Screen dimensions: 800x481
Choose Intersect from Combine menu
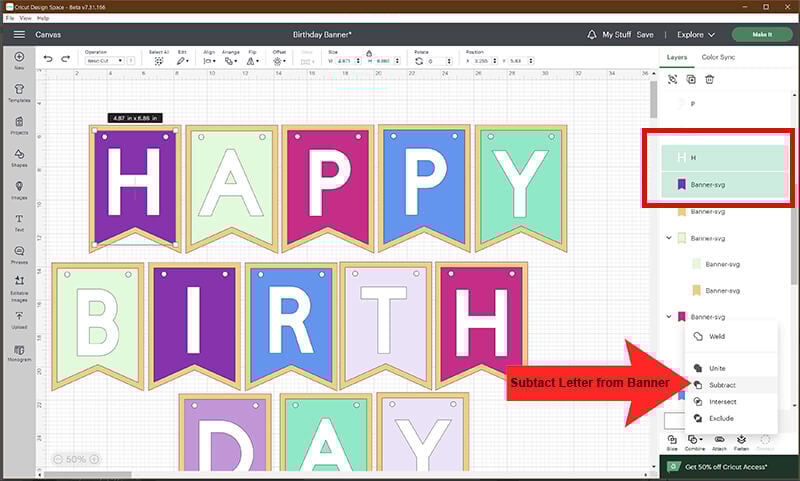coord(731,402)
